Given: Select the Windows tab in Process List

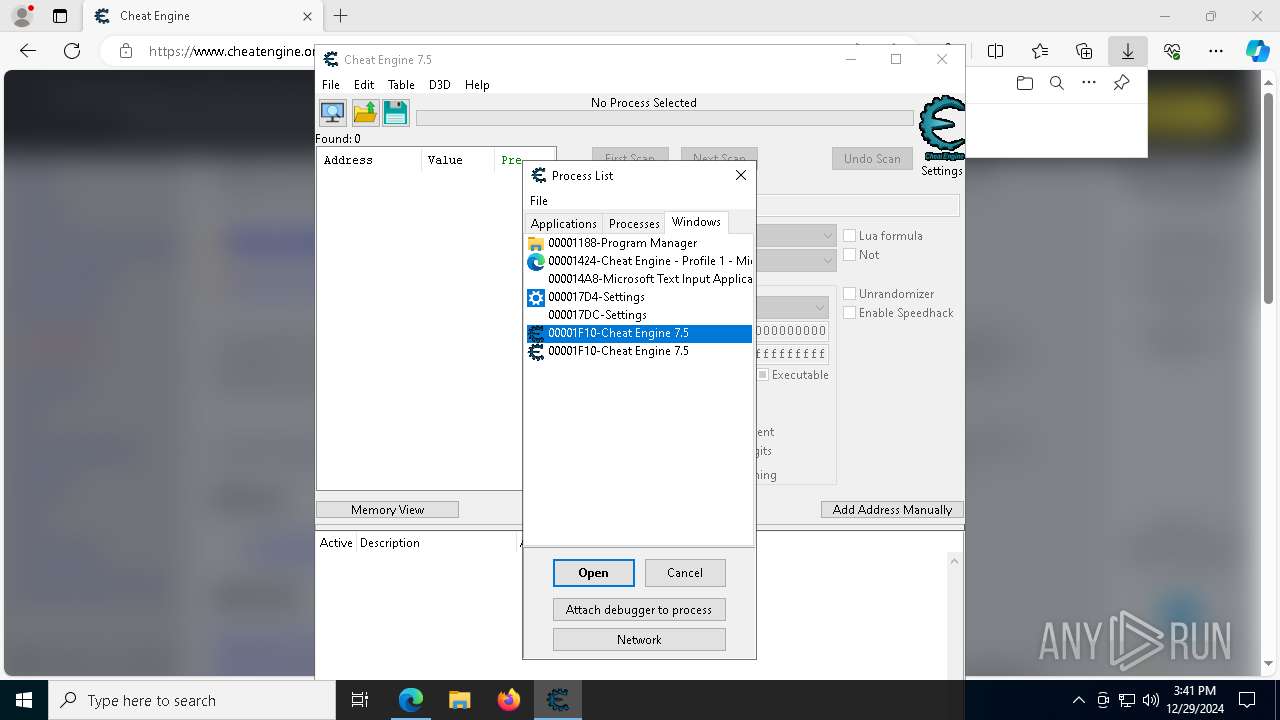Looking at the screenshot, I should coord(696,222).
